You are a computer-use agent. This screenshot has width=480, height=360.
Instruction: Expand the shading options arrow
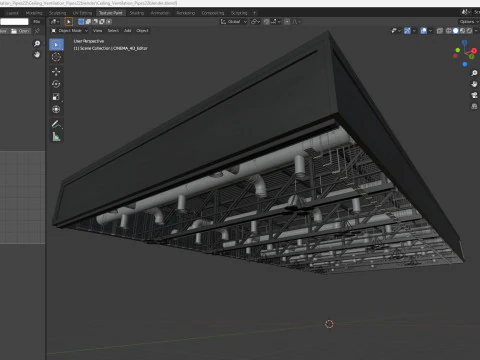[476, 31]
